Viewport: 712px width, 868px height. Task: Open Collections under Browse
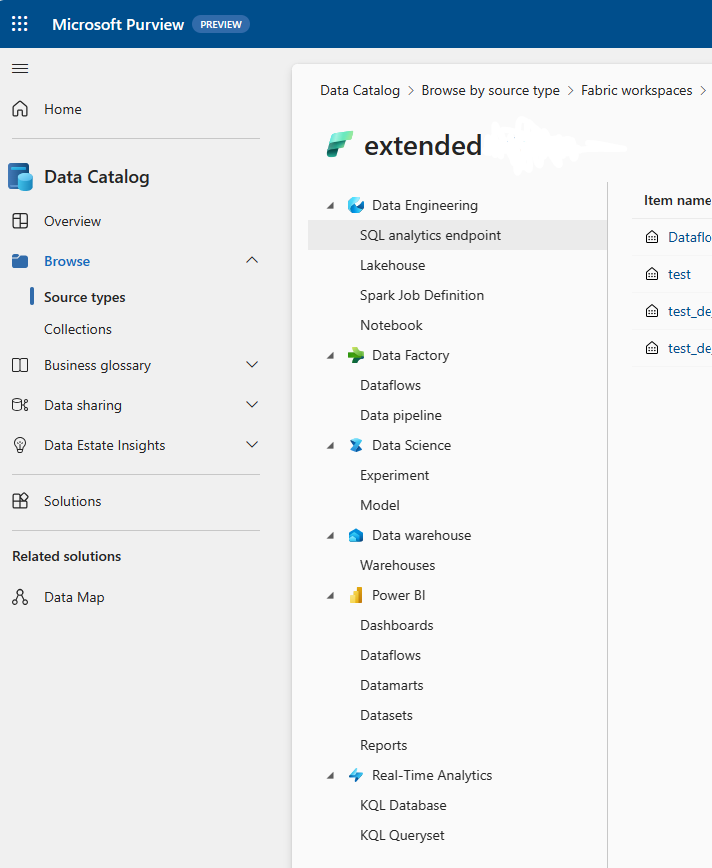point(78,329)
